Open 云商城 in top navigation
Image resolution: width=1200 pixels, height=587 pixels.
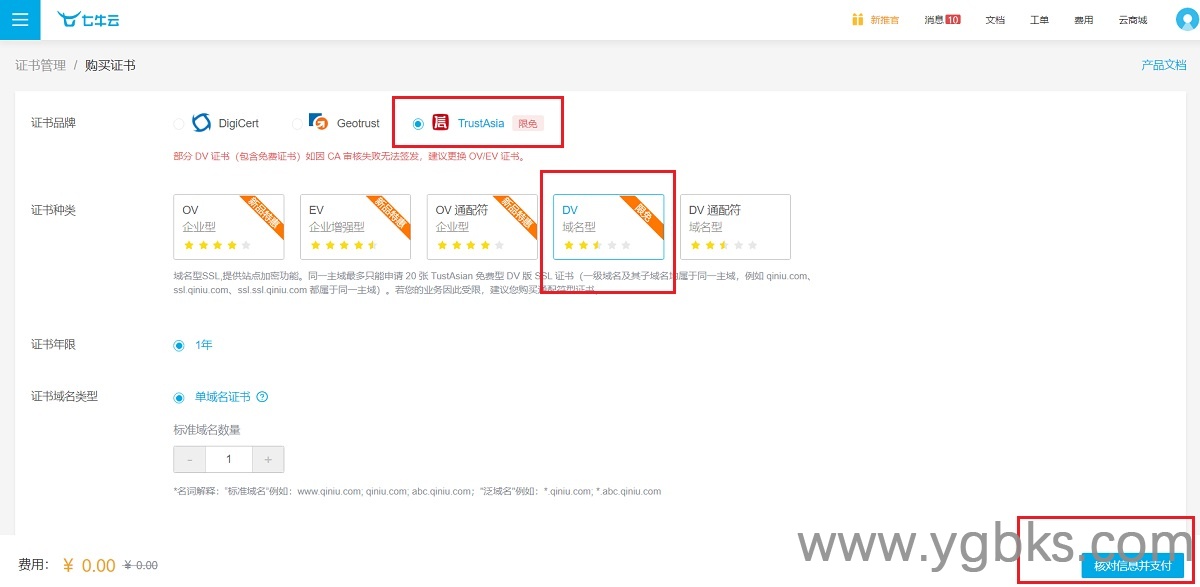[1132, 20]
